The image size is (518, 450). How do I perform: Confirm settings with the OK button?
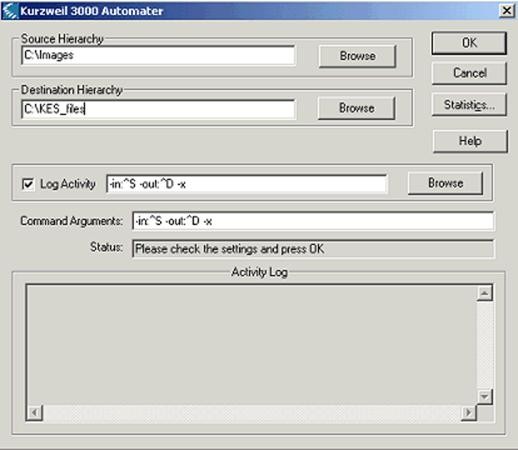(x=469, y=43)
